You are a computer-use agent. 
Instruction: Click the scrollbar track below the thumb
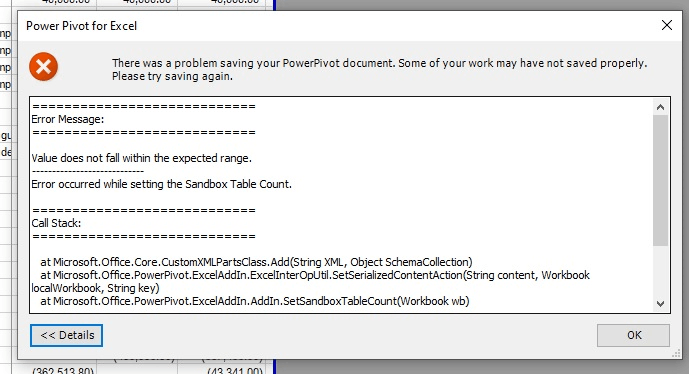[x=660, y=271]
